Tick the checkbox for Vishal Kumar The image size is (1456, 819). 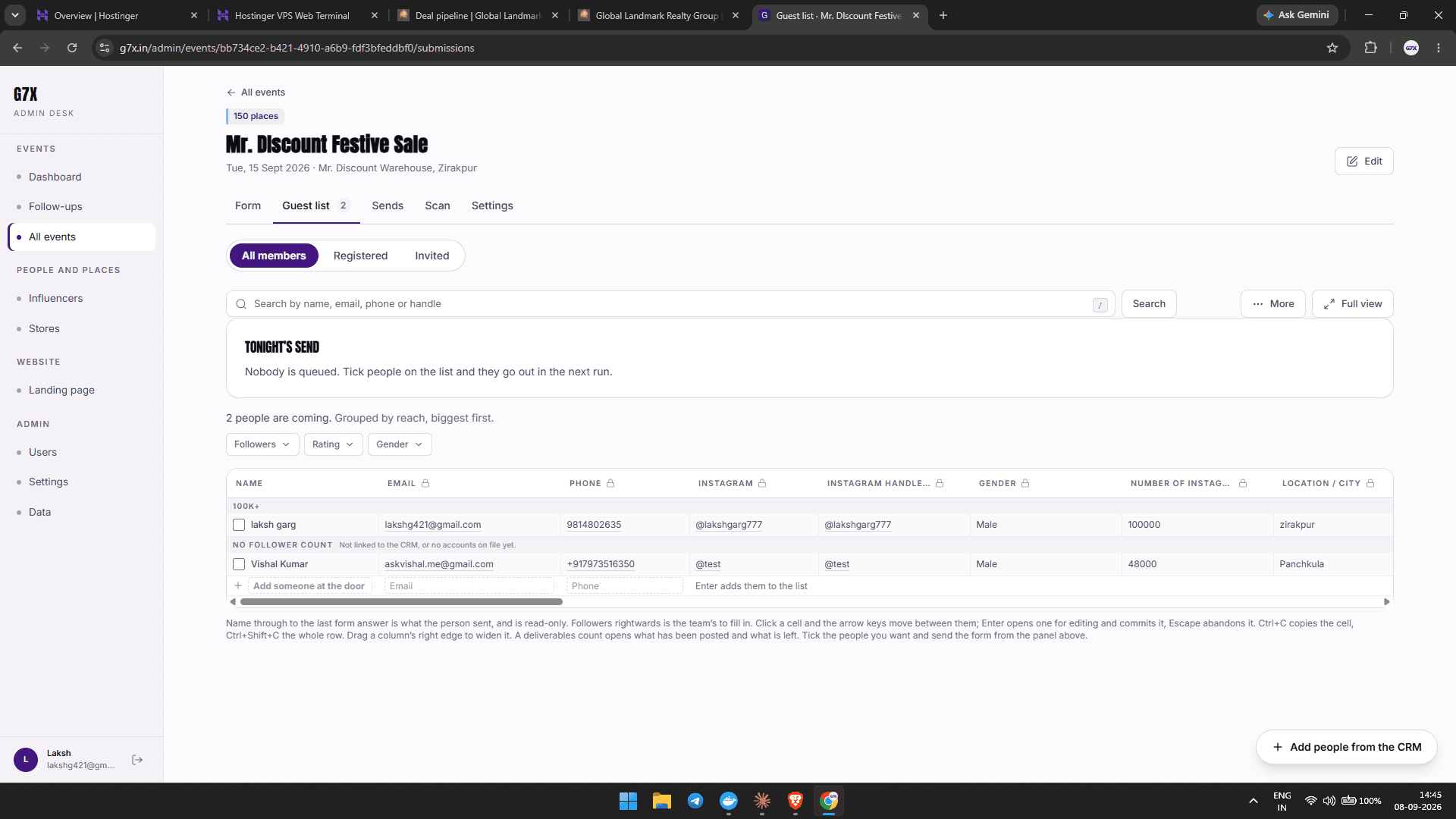pos(239,564)
